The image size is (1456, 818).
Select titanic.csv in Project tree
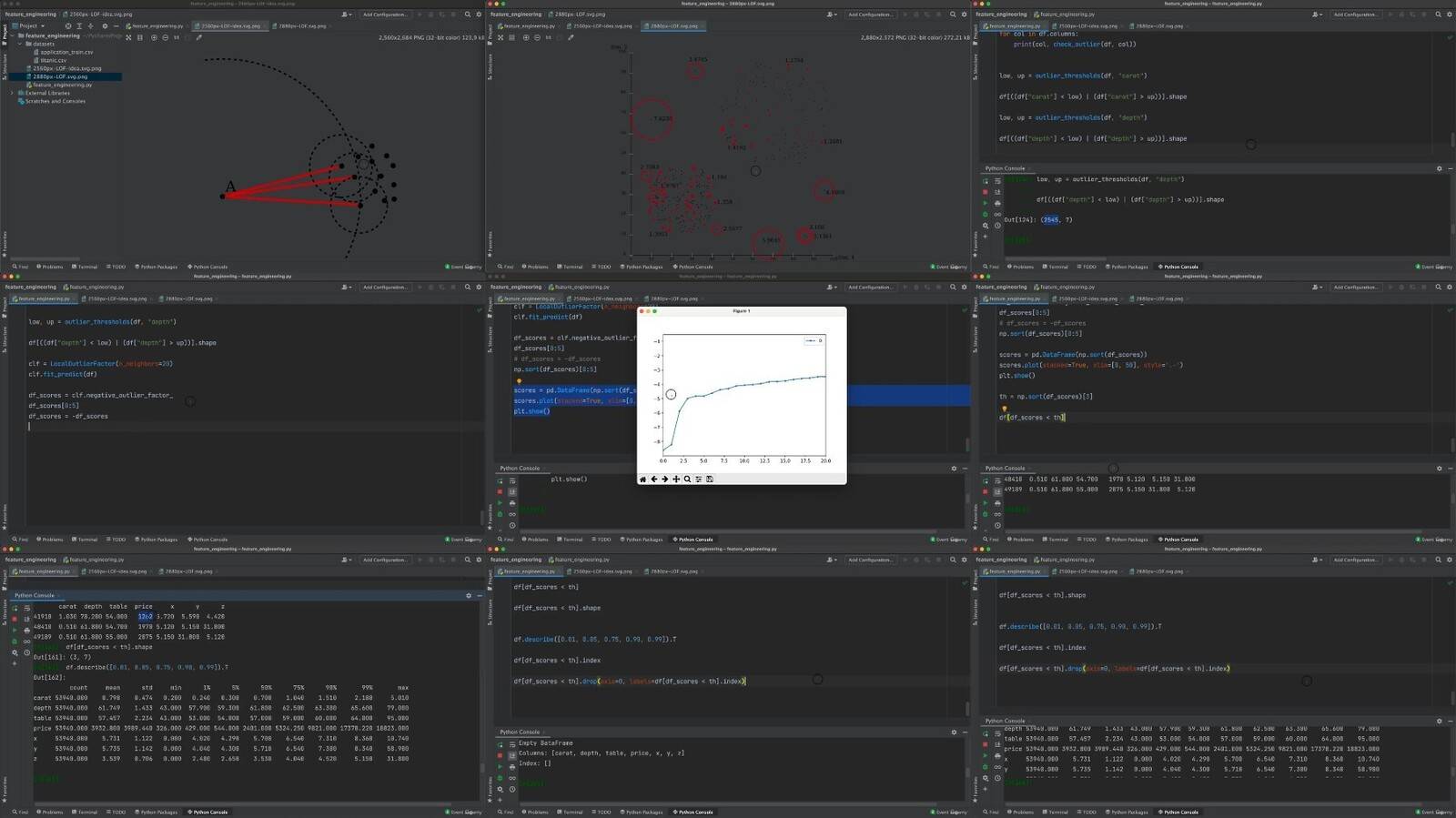(50, 60)
